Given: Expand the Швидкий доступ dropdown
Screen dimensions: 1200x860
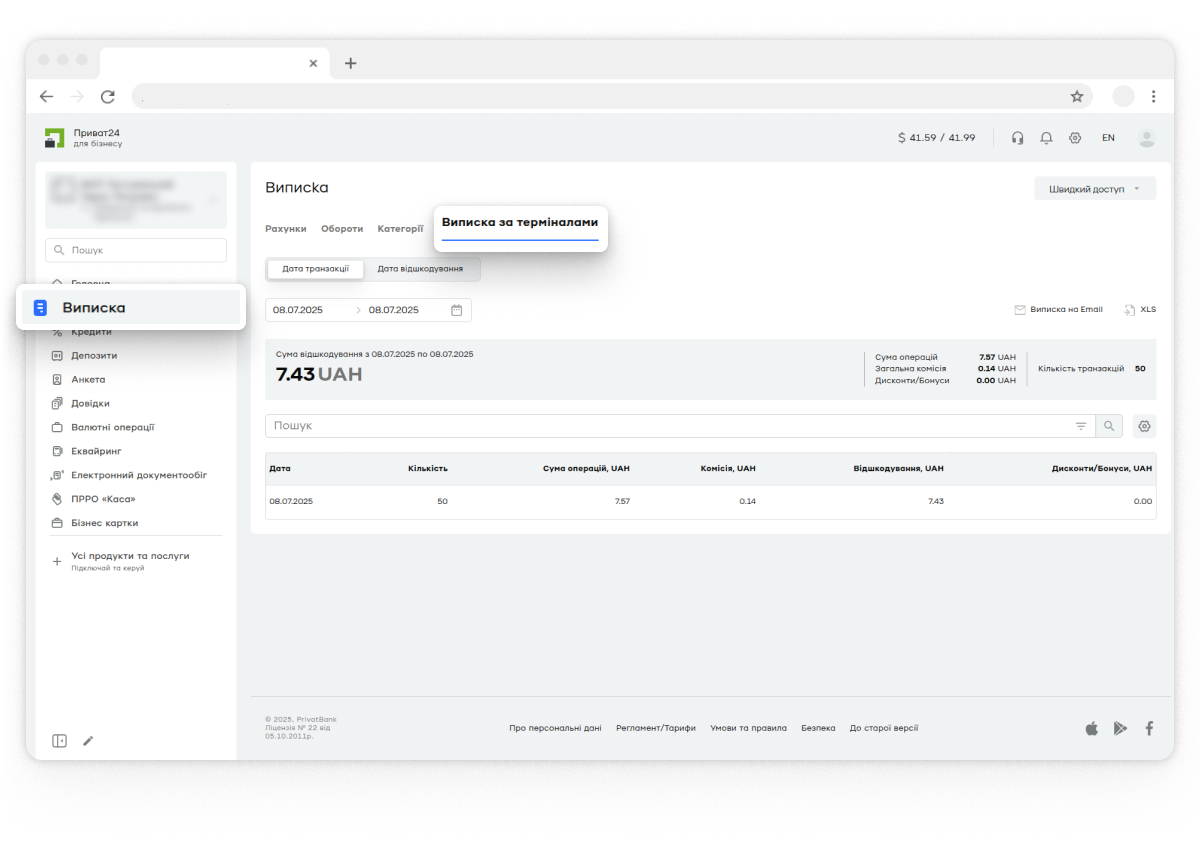Looking at the screenshot, I should 1094,189.
